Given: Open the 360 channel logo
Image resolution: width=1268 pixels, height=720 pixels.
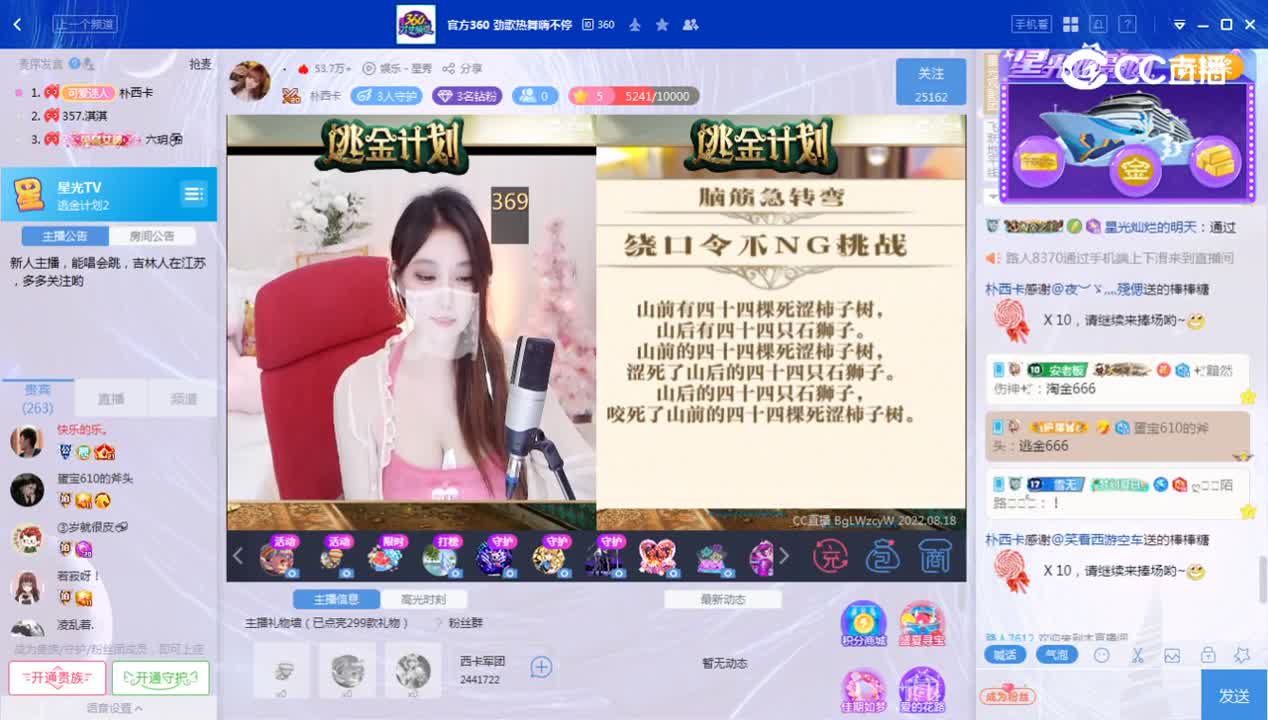Looking at the screenshot, I should (416, 24).
